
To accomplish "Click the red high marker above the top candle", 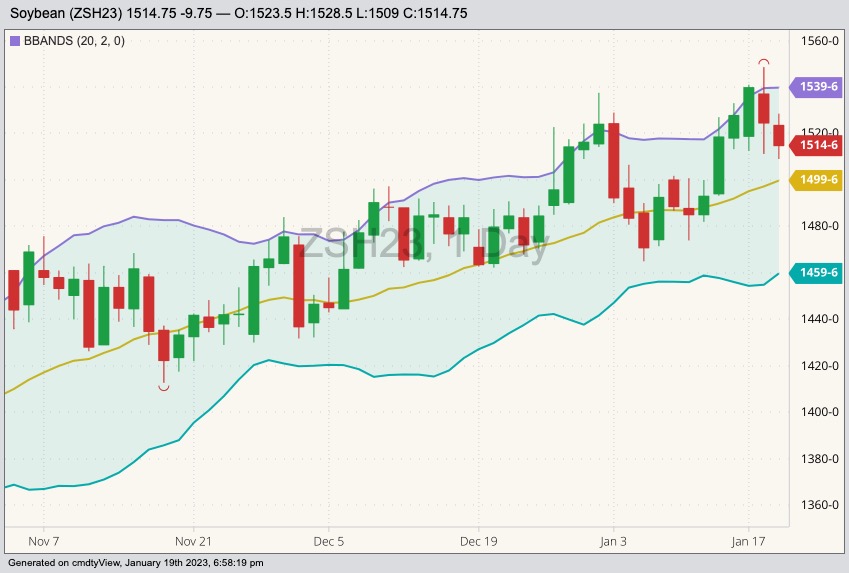I will (x=763, y=62).
